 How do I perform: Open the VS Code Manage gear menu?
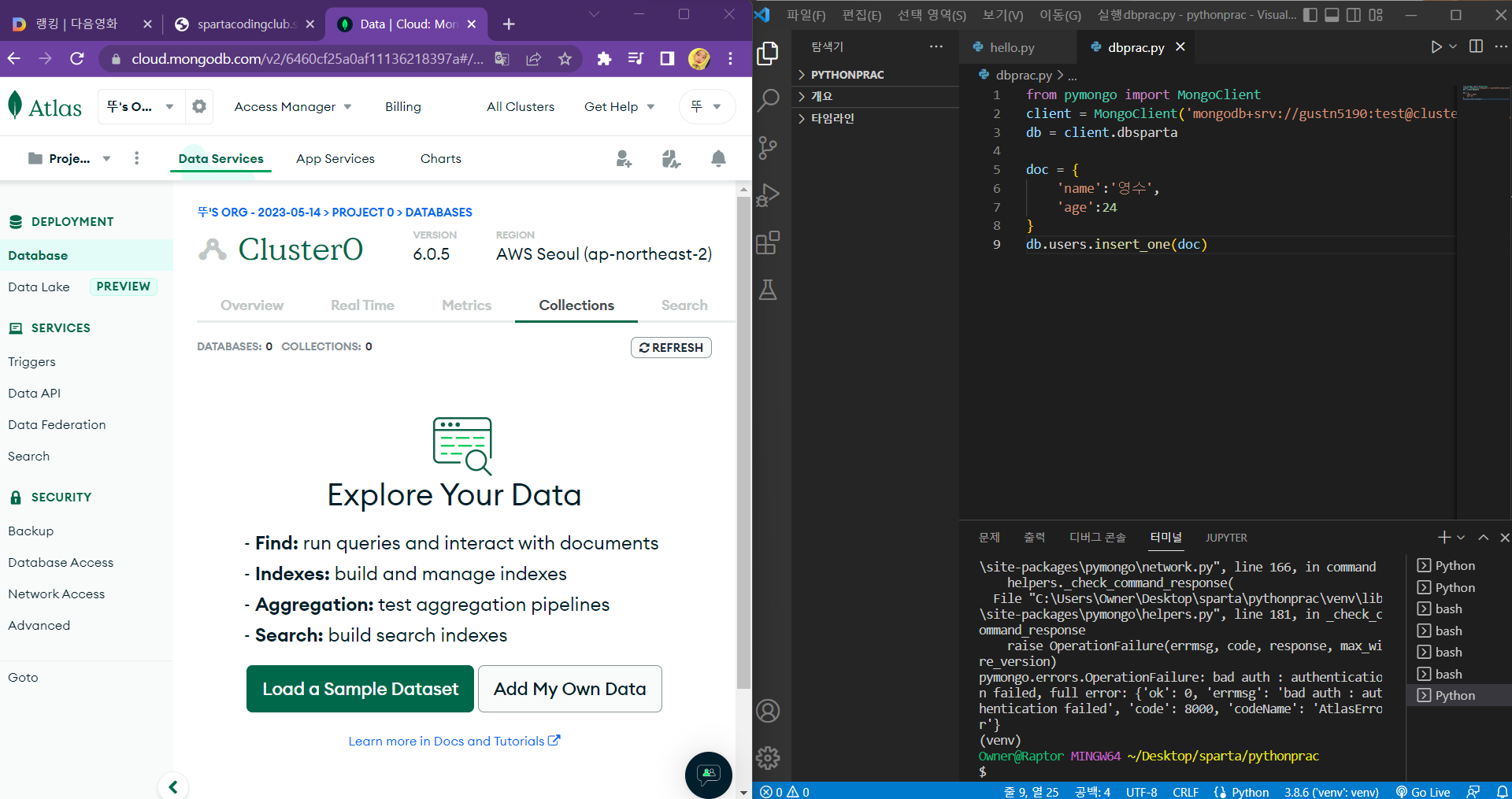point(768,758)
